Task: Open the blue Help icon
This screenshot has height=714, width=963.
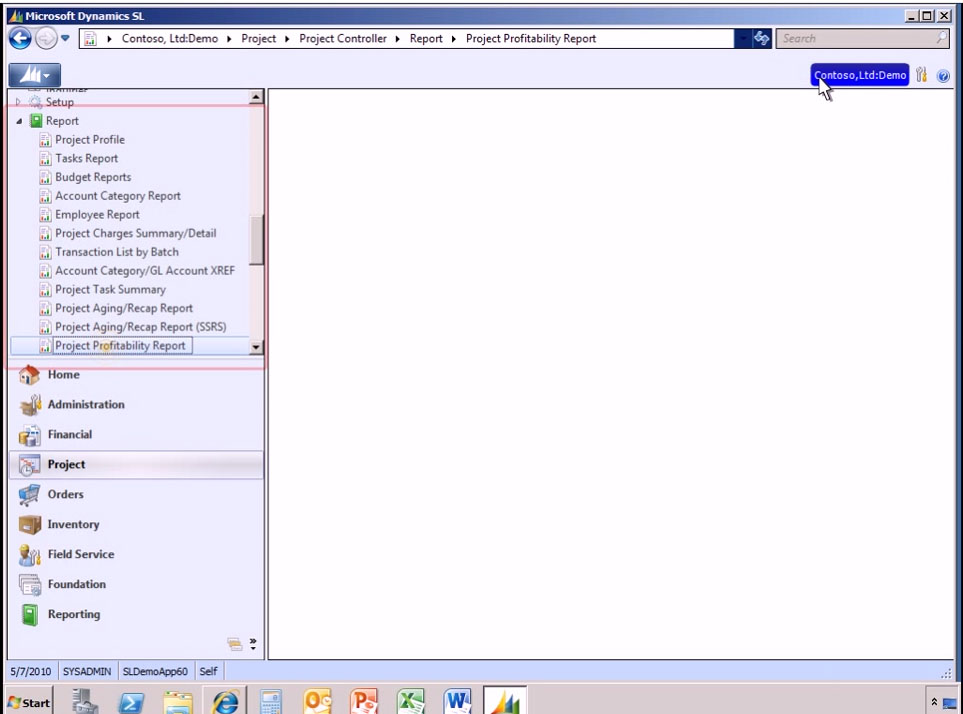Action: tap(943, 76)
